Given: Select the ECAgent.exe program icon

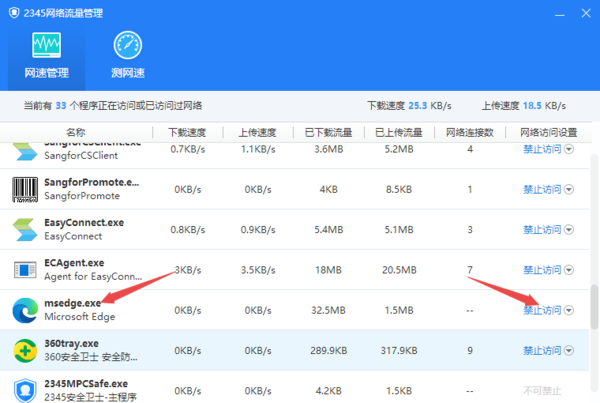Looking at the screenshot, I should click(24, 269).
